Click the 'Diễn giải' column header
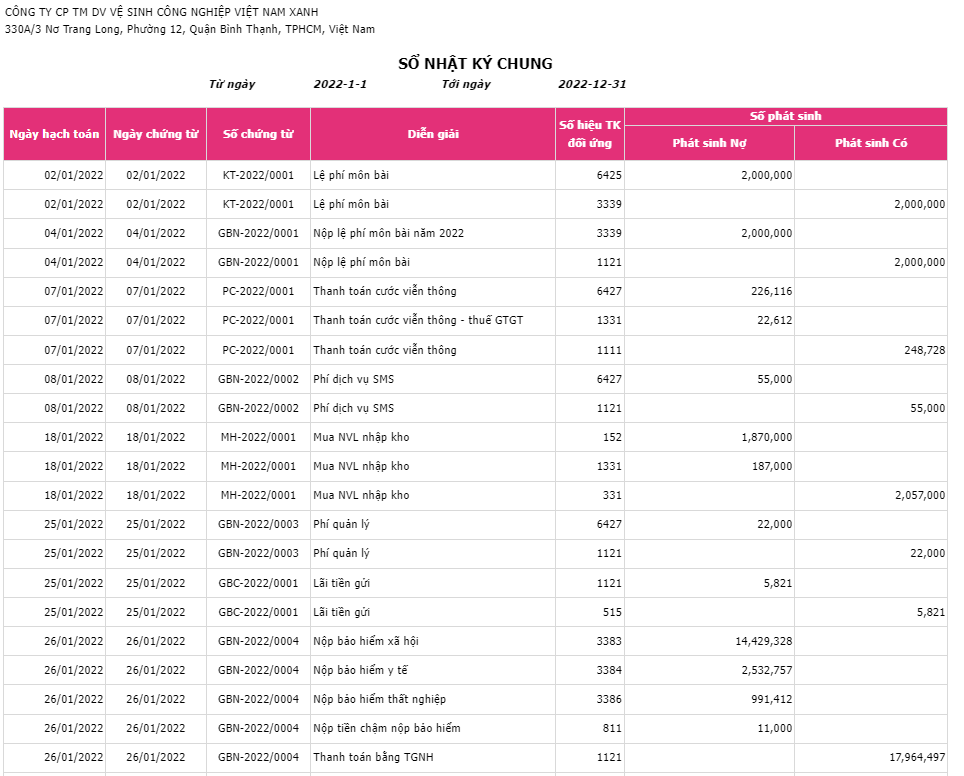This screenshot has width=964, height=776. 433,134
